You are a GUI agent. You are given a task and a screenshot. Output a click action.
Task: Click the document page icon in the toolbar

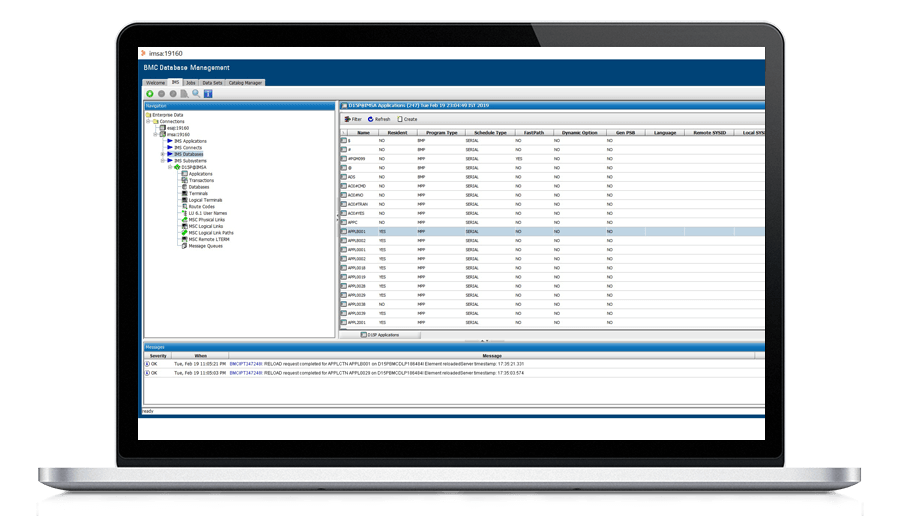tap(184, 93)
